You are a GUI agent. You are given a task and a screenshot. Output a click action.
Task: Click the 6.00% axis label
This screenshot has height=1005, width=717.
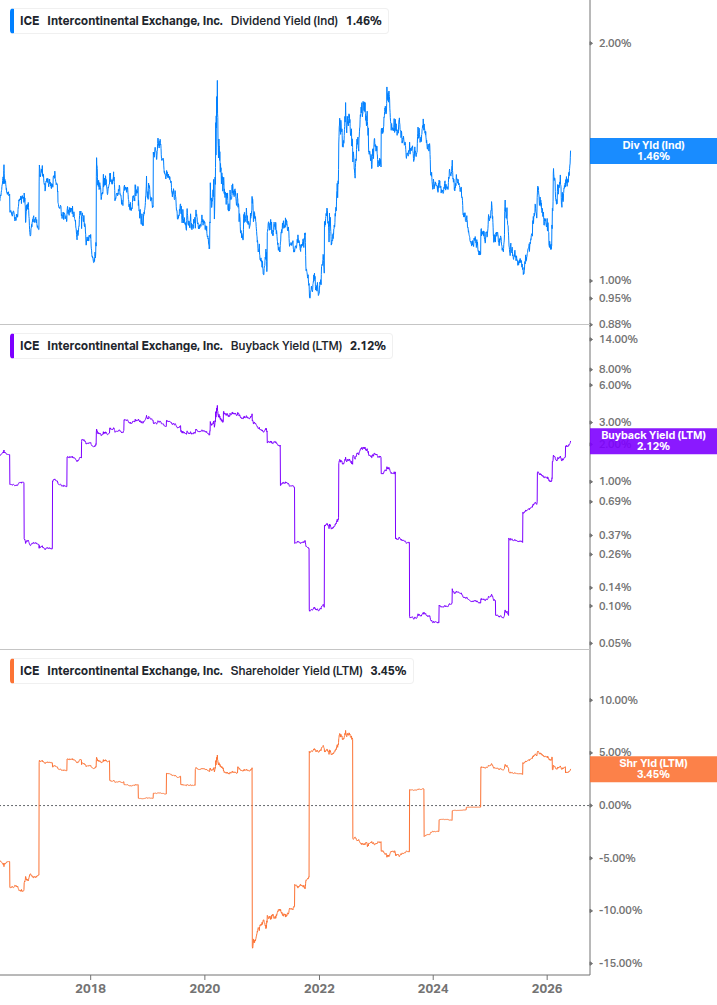click(x=615, y=385)
